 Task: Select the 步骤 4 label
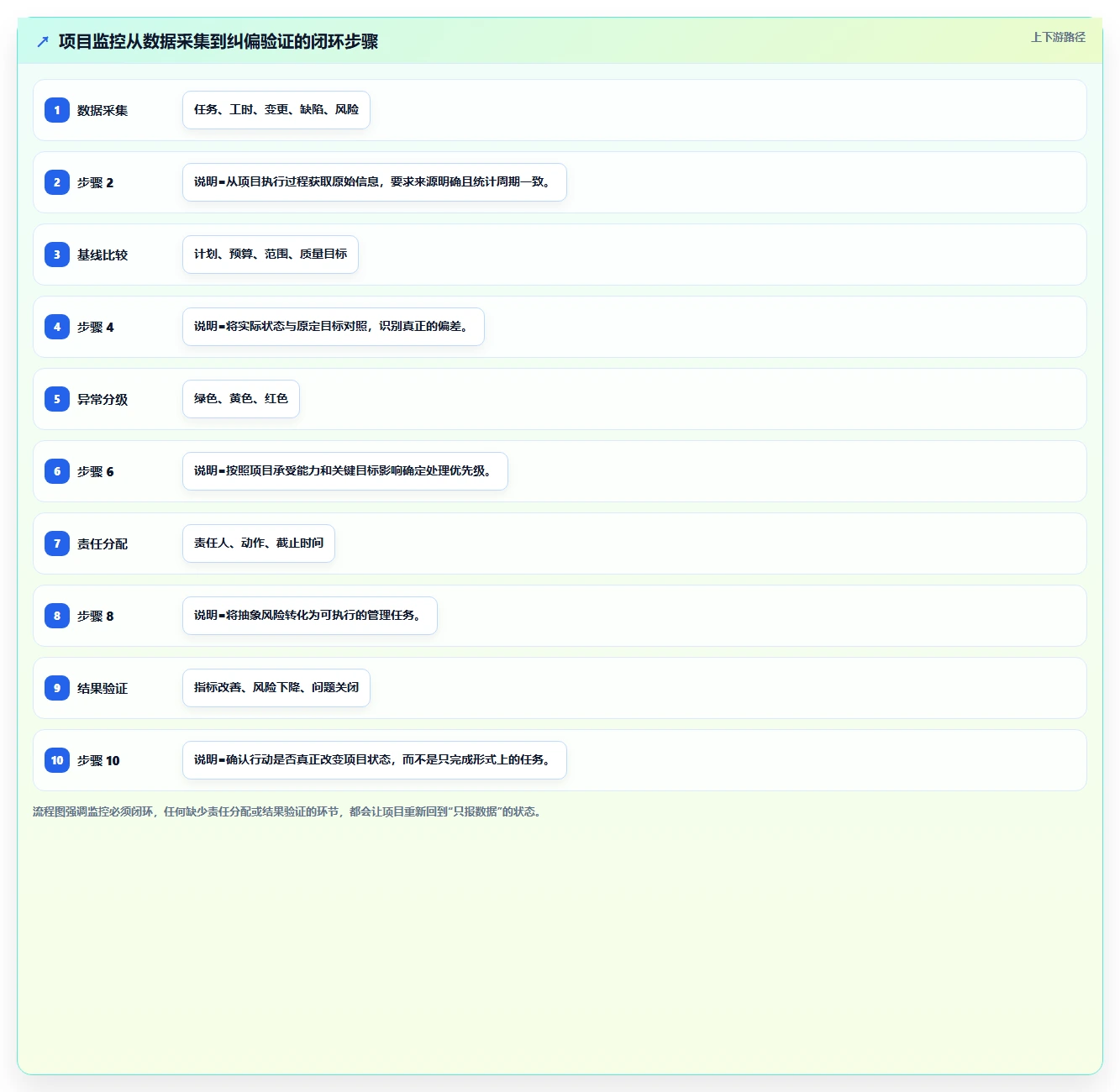click(95, 327)
